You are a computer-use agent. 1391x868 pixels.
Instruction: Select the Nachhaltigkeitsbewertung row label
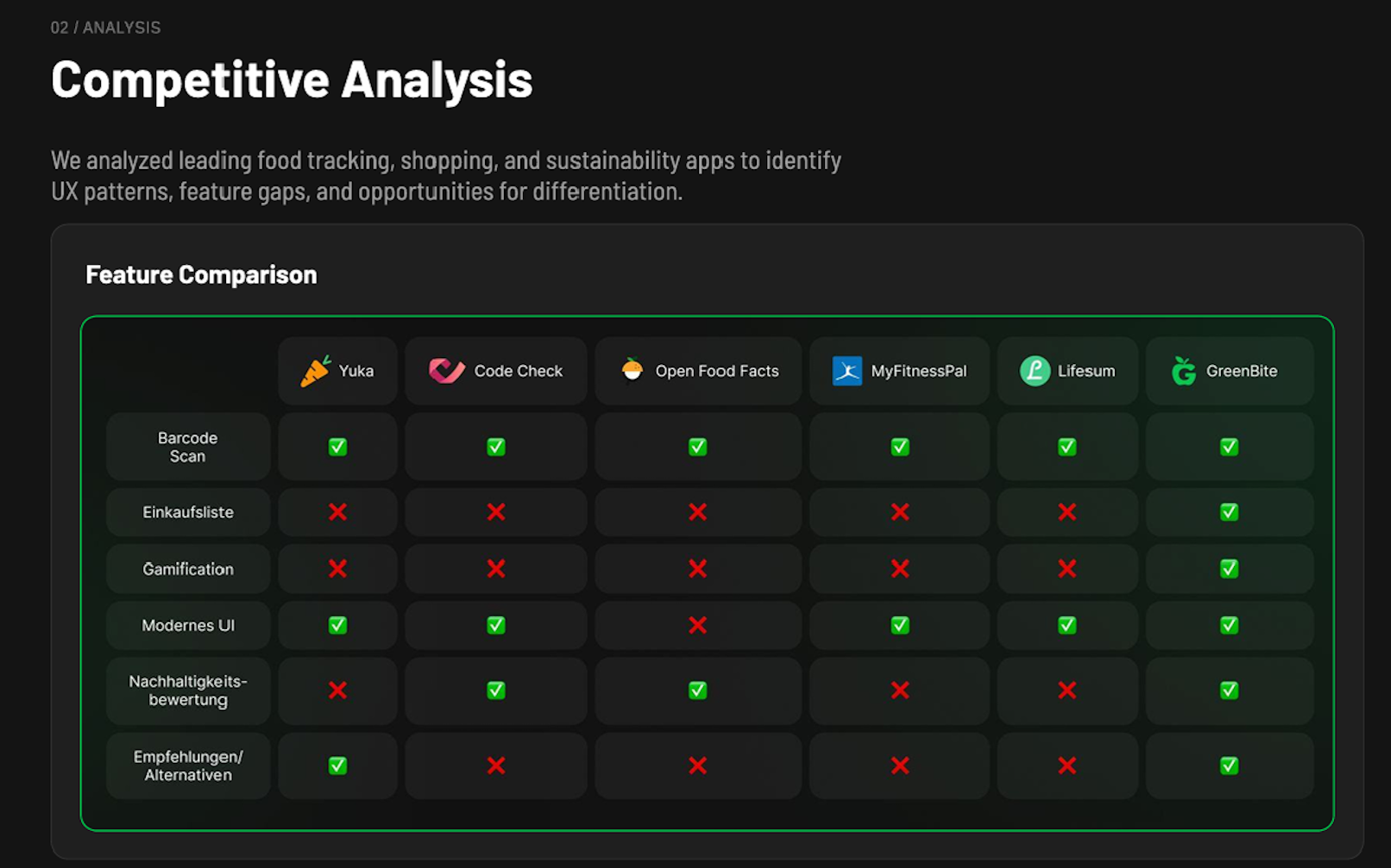tap(188, 691)
